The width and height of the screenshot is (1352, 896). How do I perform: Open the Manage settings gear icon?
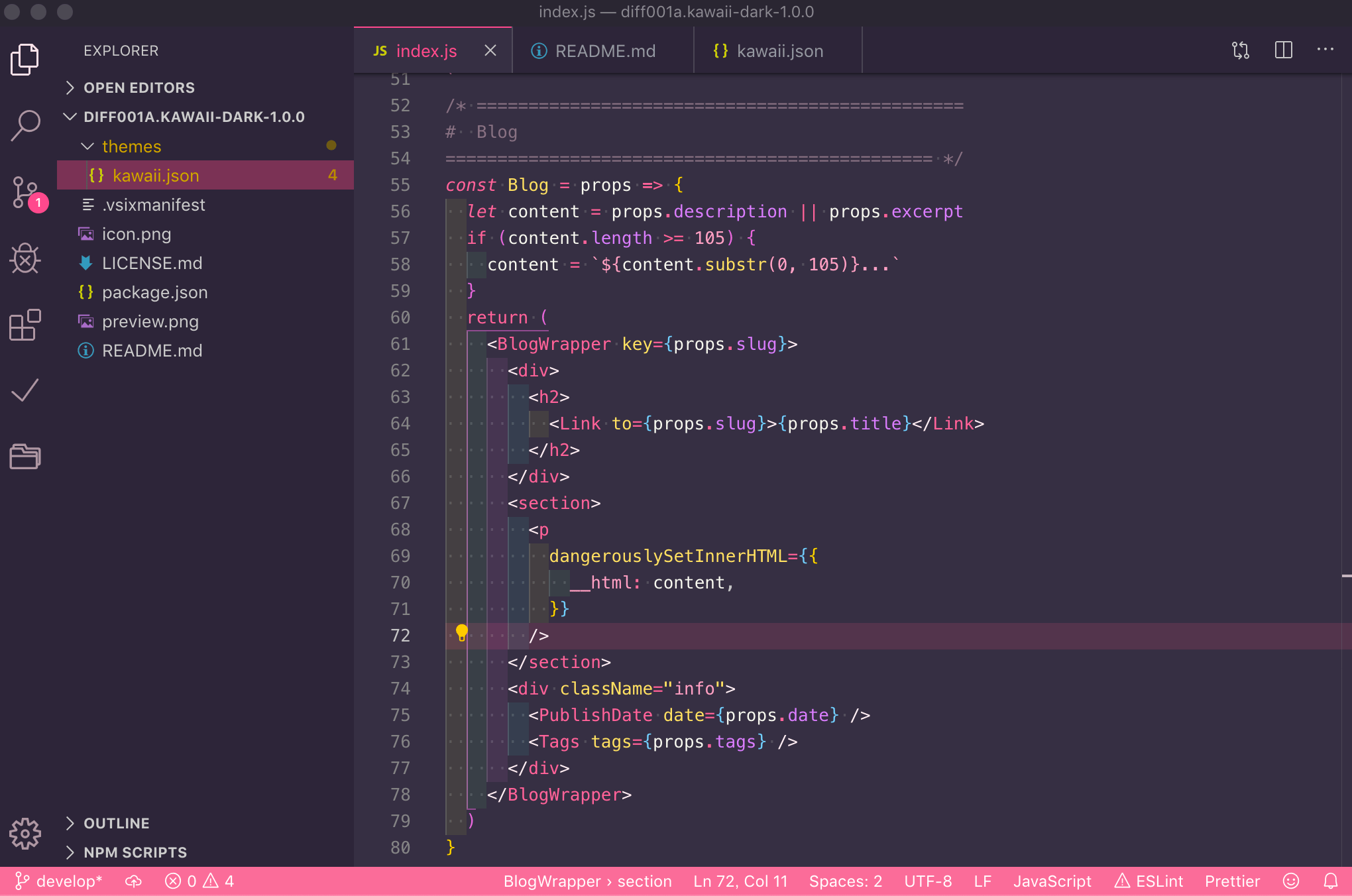click(25, 834)
